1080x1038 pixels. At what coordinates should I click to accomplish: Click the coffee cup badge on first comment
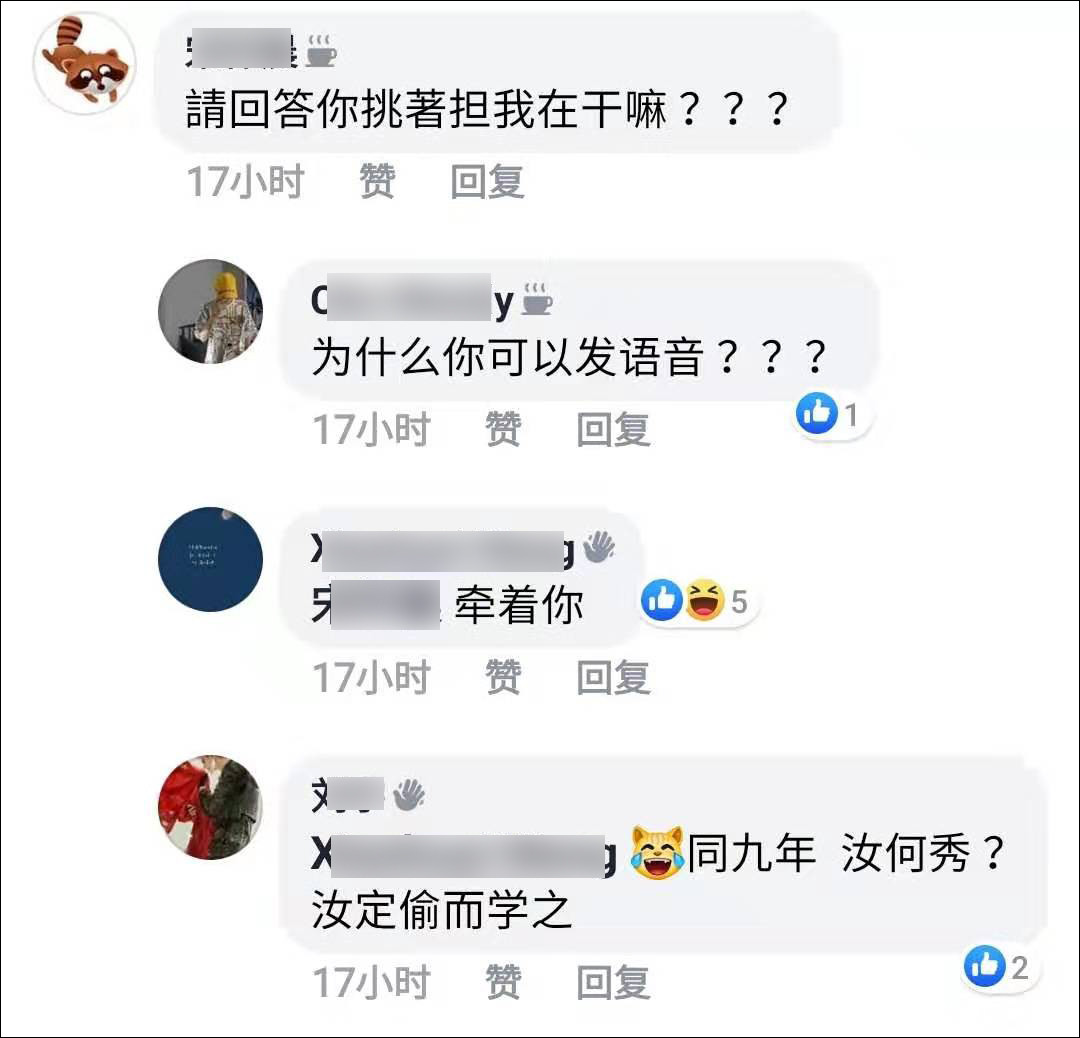(x=320, y=50)
